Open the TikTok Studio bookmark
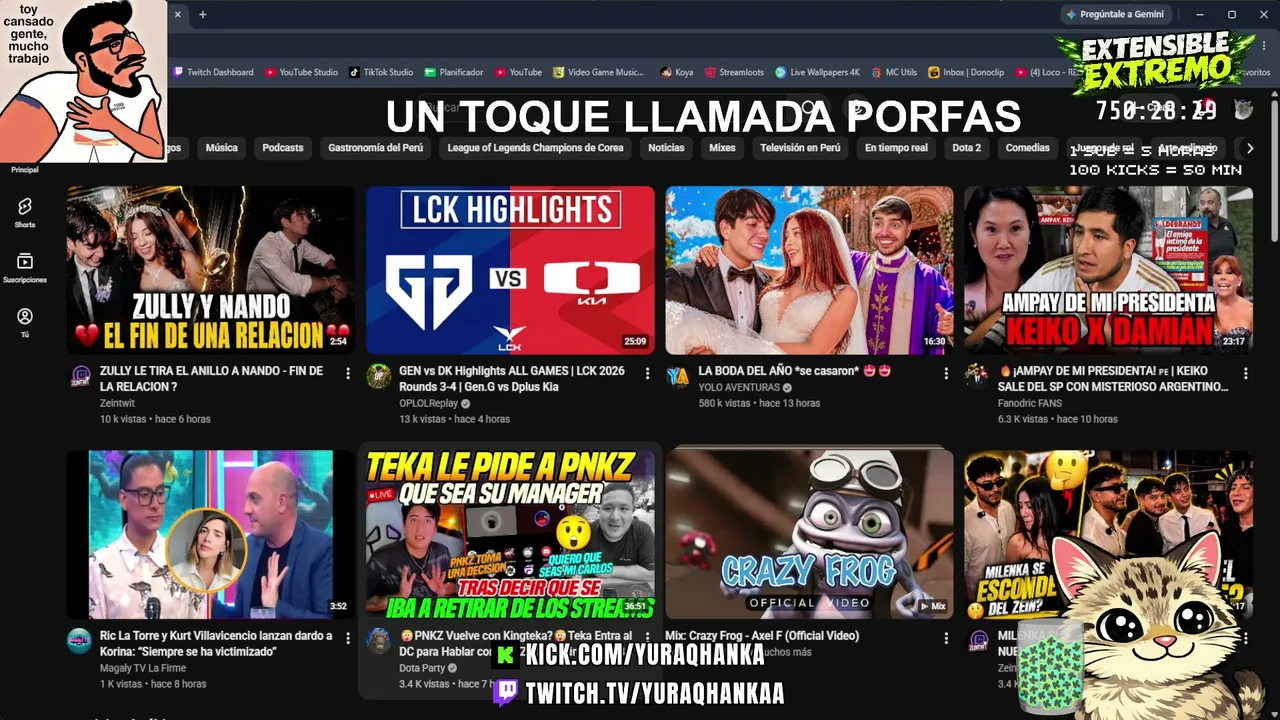 pos(381,72)
